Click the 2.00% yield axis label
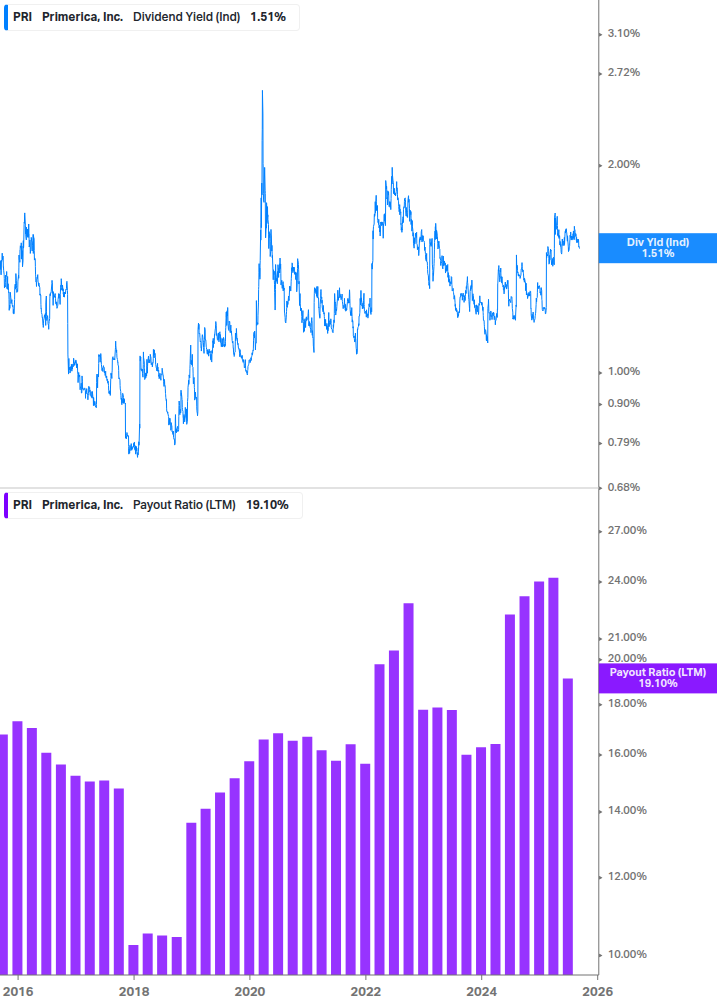This screenshot has width=717, height=1005. (623, 165)
